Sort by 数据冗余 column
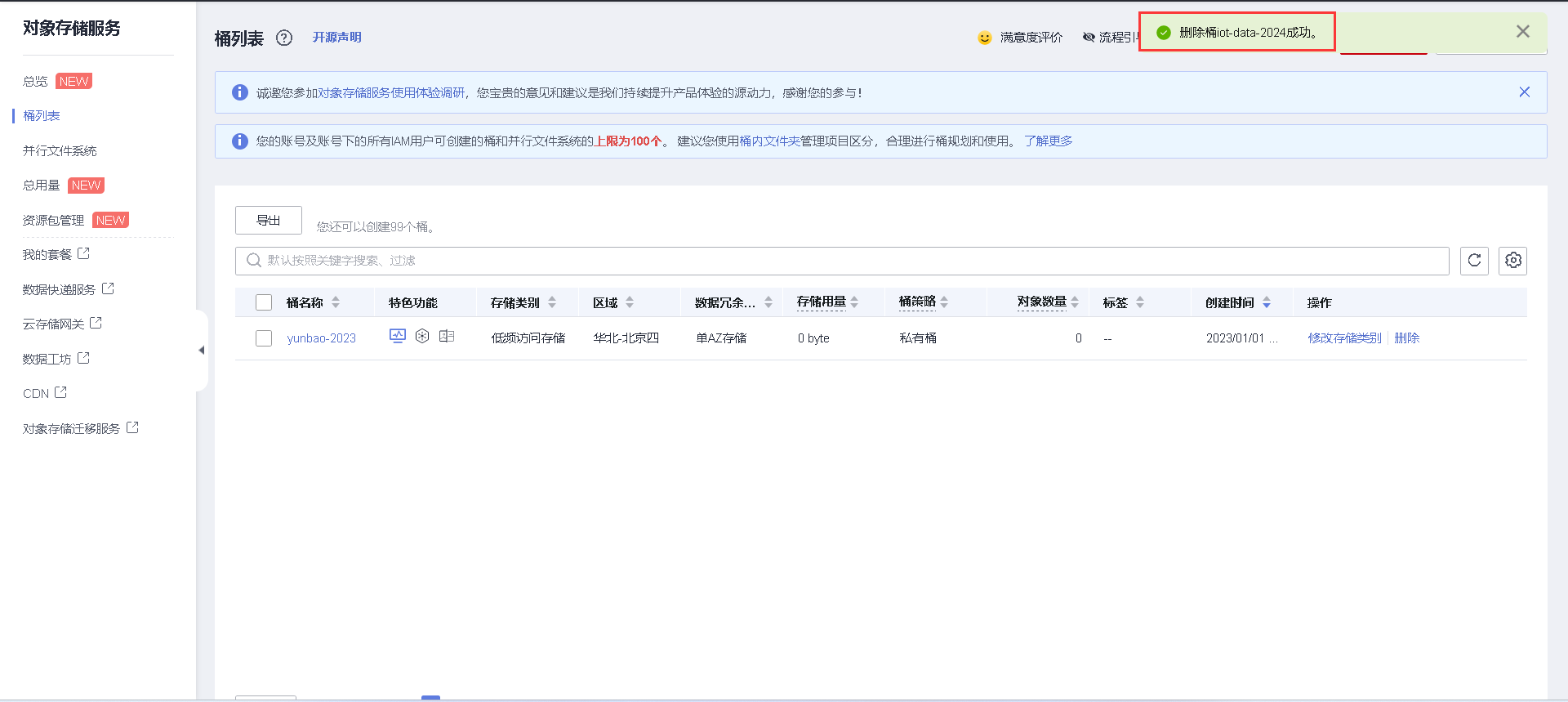Screen dimensions: 1568x702 tap(768, 302)
